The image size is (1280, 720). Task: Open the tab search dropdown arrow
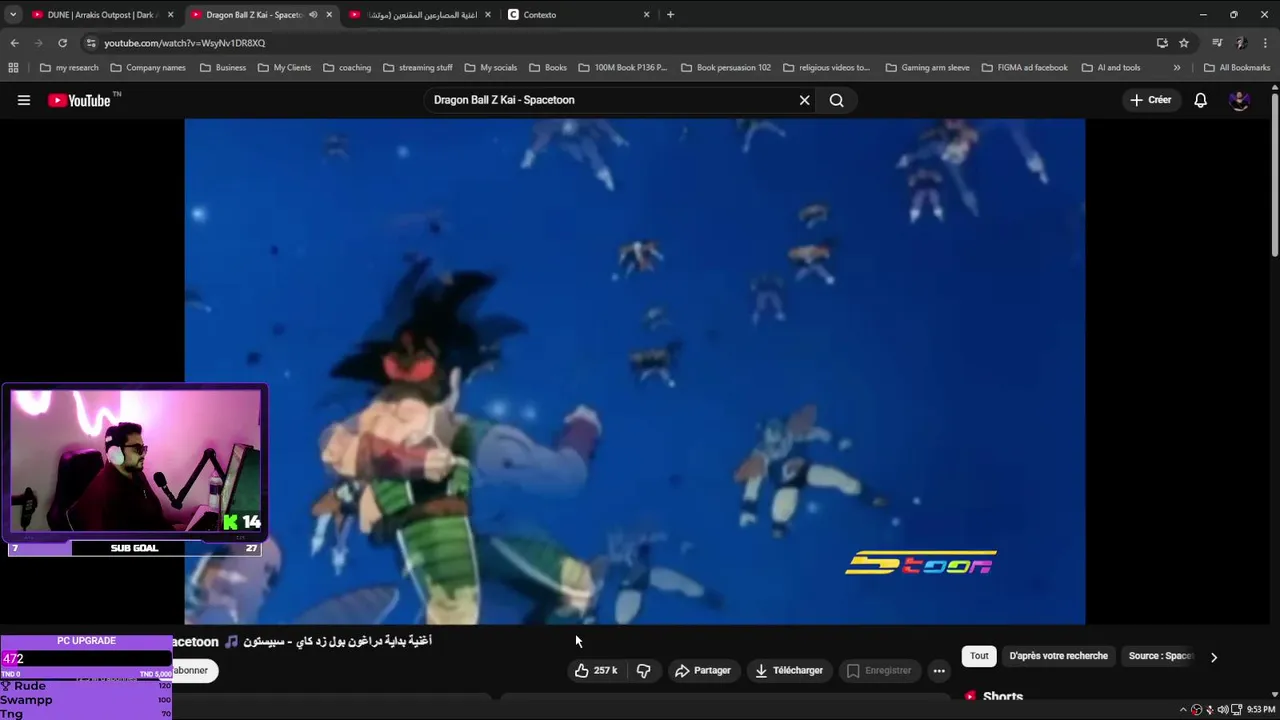pyautogui.click(x=13, y=15)
